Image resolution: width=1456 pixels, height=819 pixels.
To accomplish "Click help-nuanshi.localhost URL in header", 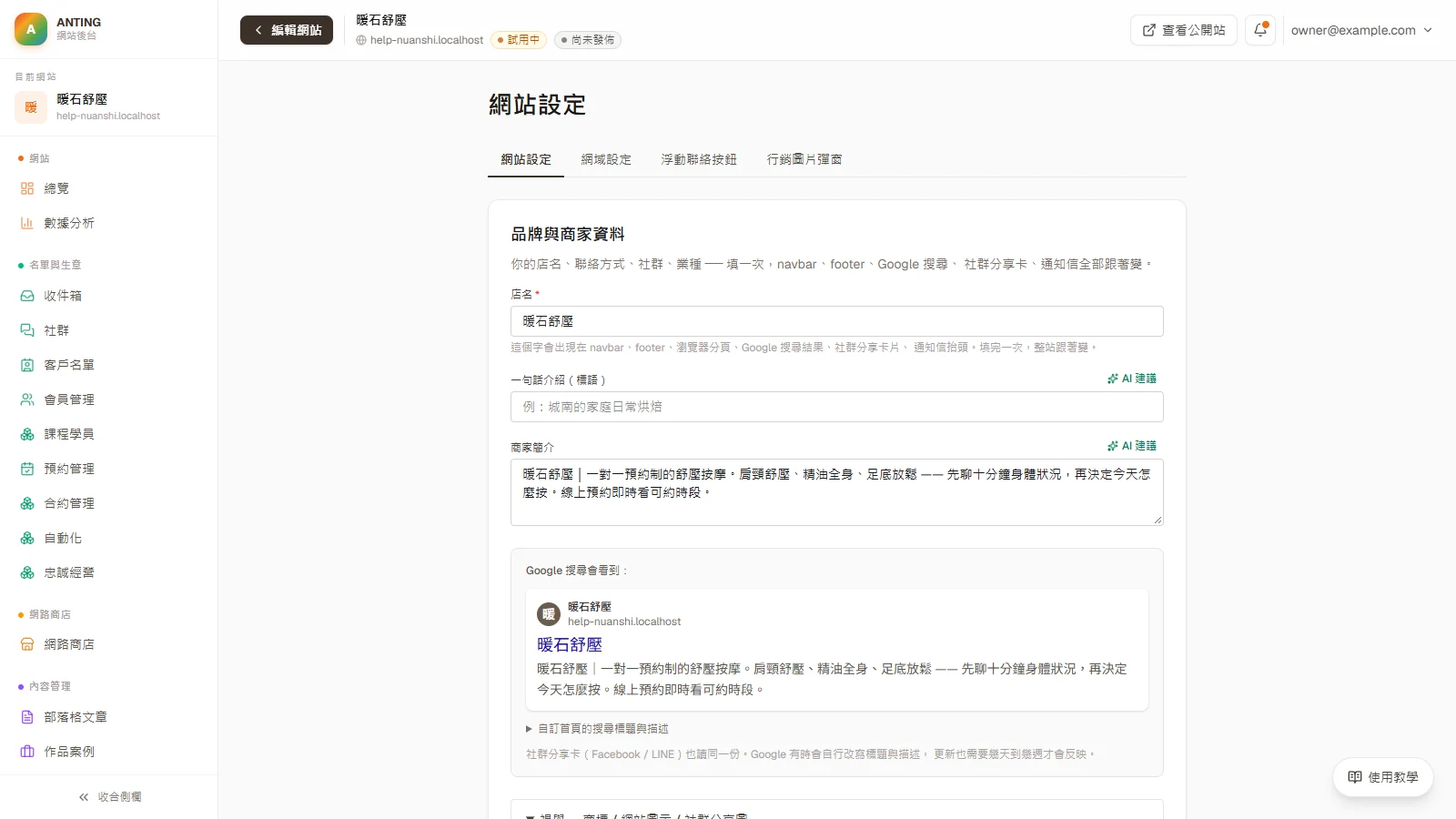I will 420,40.
